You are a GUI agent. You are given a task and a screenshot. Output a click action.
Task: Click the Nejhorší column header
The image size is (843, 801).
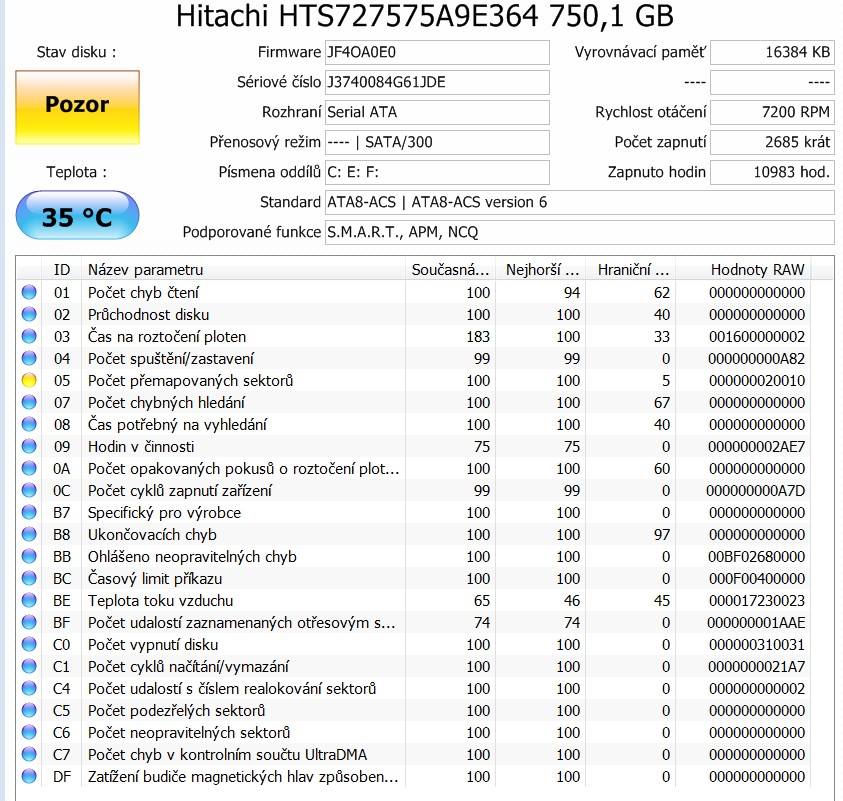(x=542, y=269)
